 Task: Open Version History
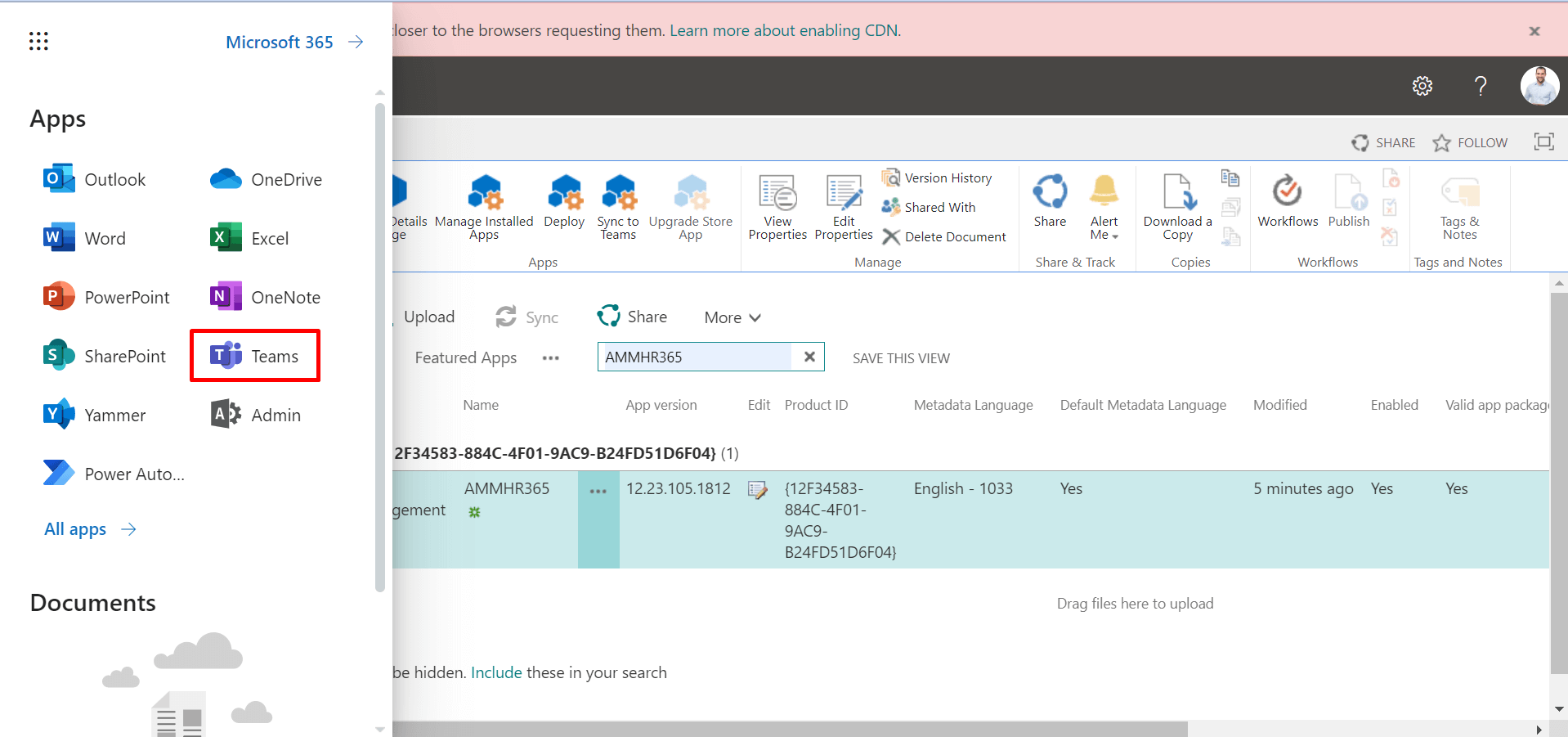point(937,178)
